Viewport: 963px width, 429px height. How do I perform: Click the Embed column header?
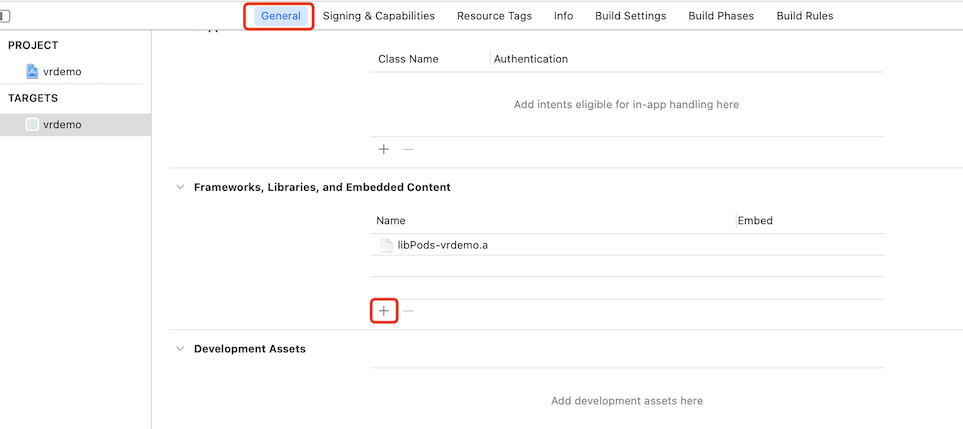[x=755, y=220]
